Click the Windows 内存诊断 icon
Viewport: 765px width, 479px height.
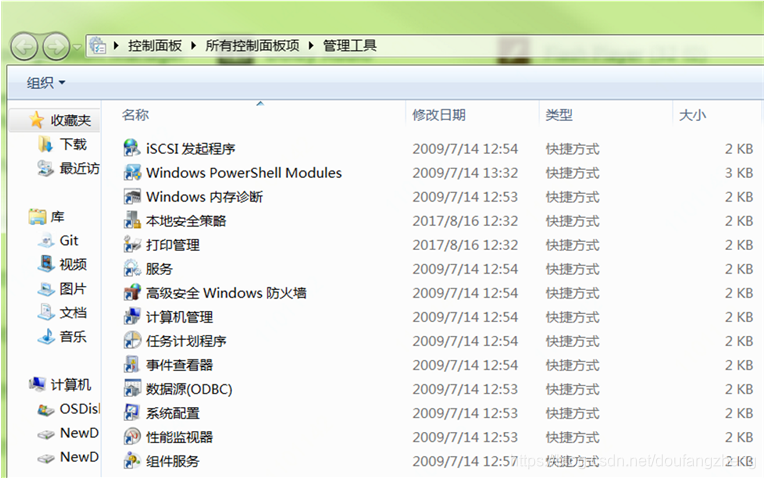tap(132, 197)
